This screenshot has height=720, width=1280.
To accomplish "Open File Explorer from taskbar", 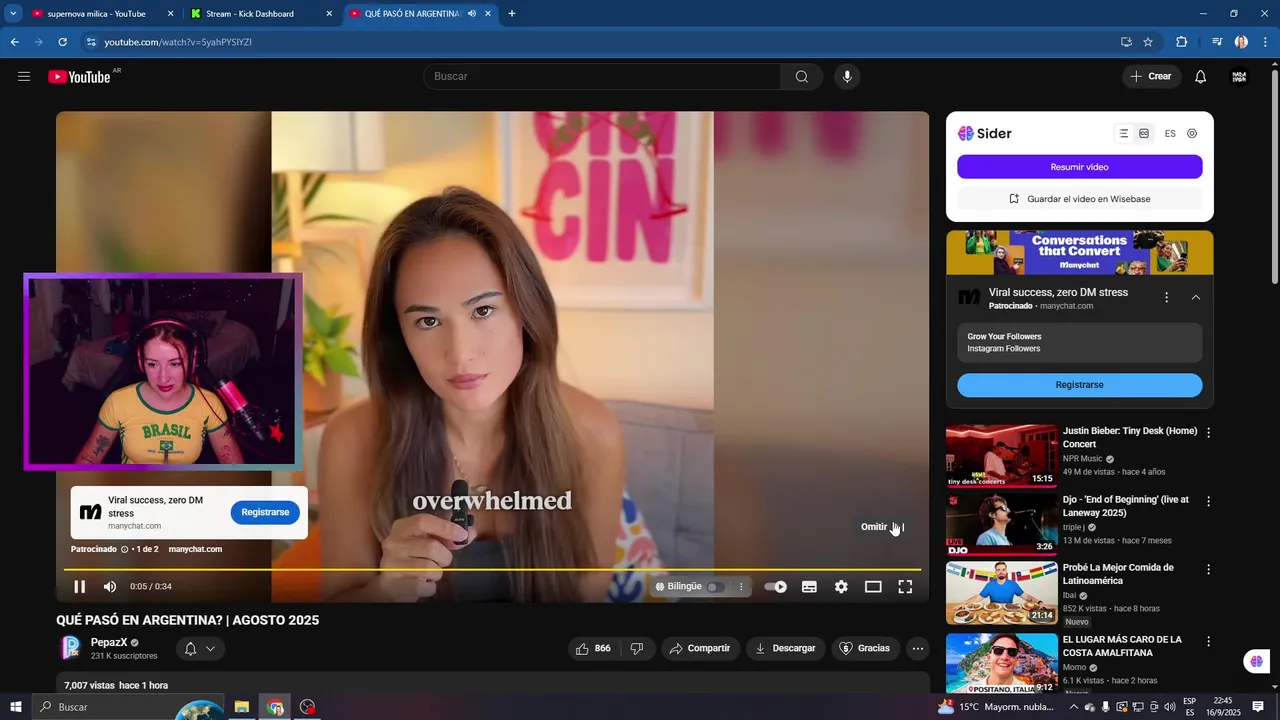I will pyautogui.click(x=242, y=707).
